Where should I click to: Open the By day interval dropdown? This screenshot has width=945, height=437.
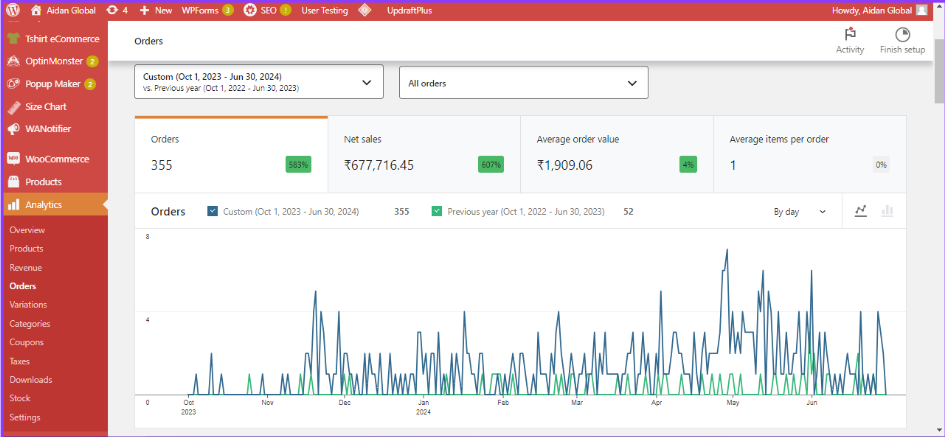800,212
